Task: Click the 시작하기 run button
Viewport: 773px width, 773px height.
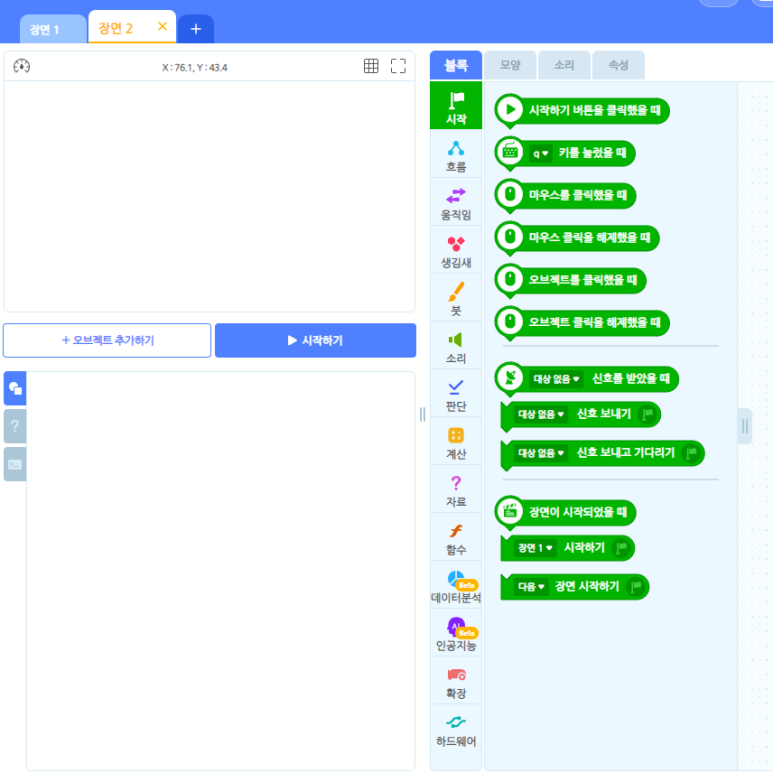Action: tap(316, 340)
